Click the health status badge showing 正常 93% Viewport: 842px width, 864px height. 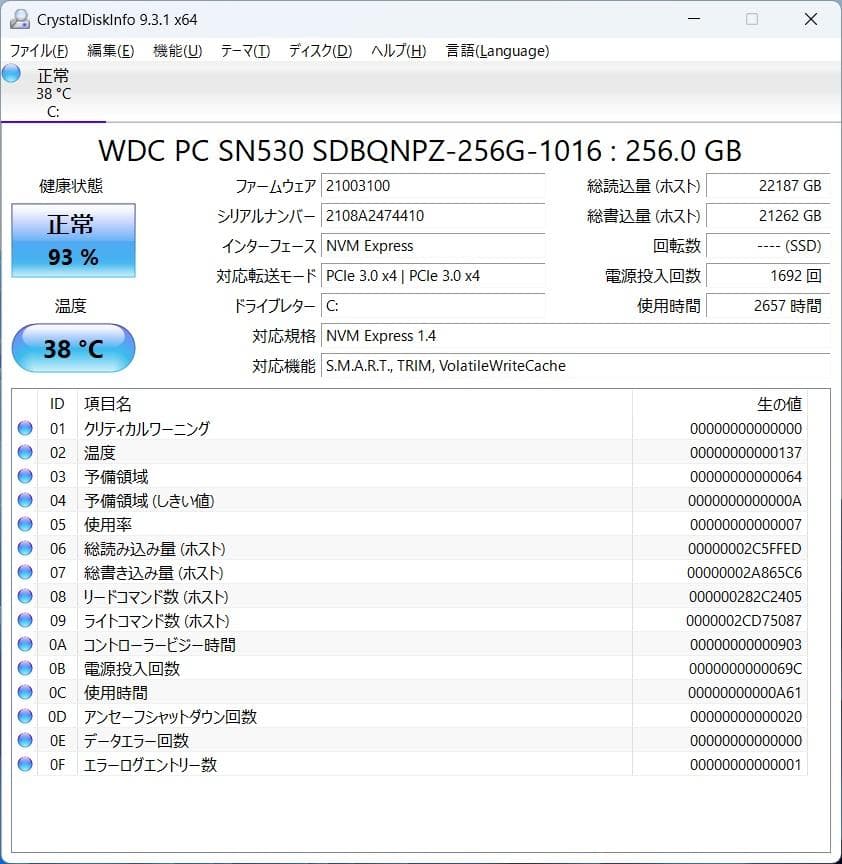tap(72, 240)
